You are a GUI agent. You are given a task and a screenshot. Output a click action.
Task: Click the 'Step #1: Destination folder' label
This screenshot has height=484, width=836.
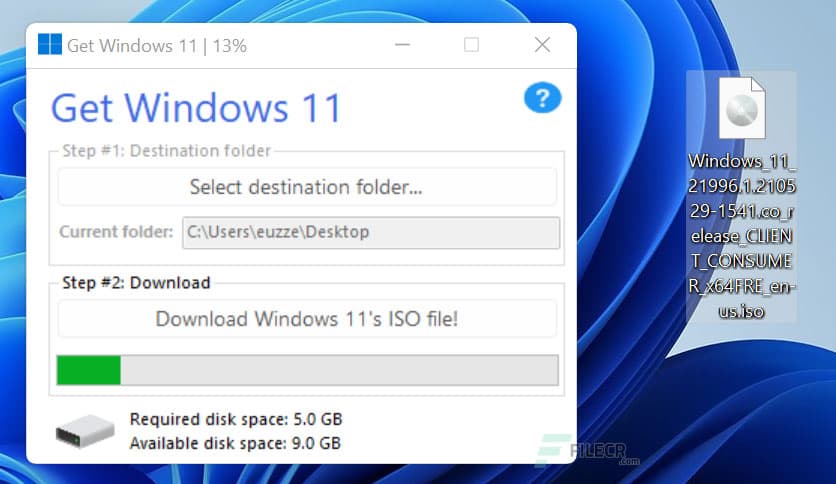tap(166, 151)
